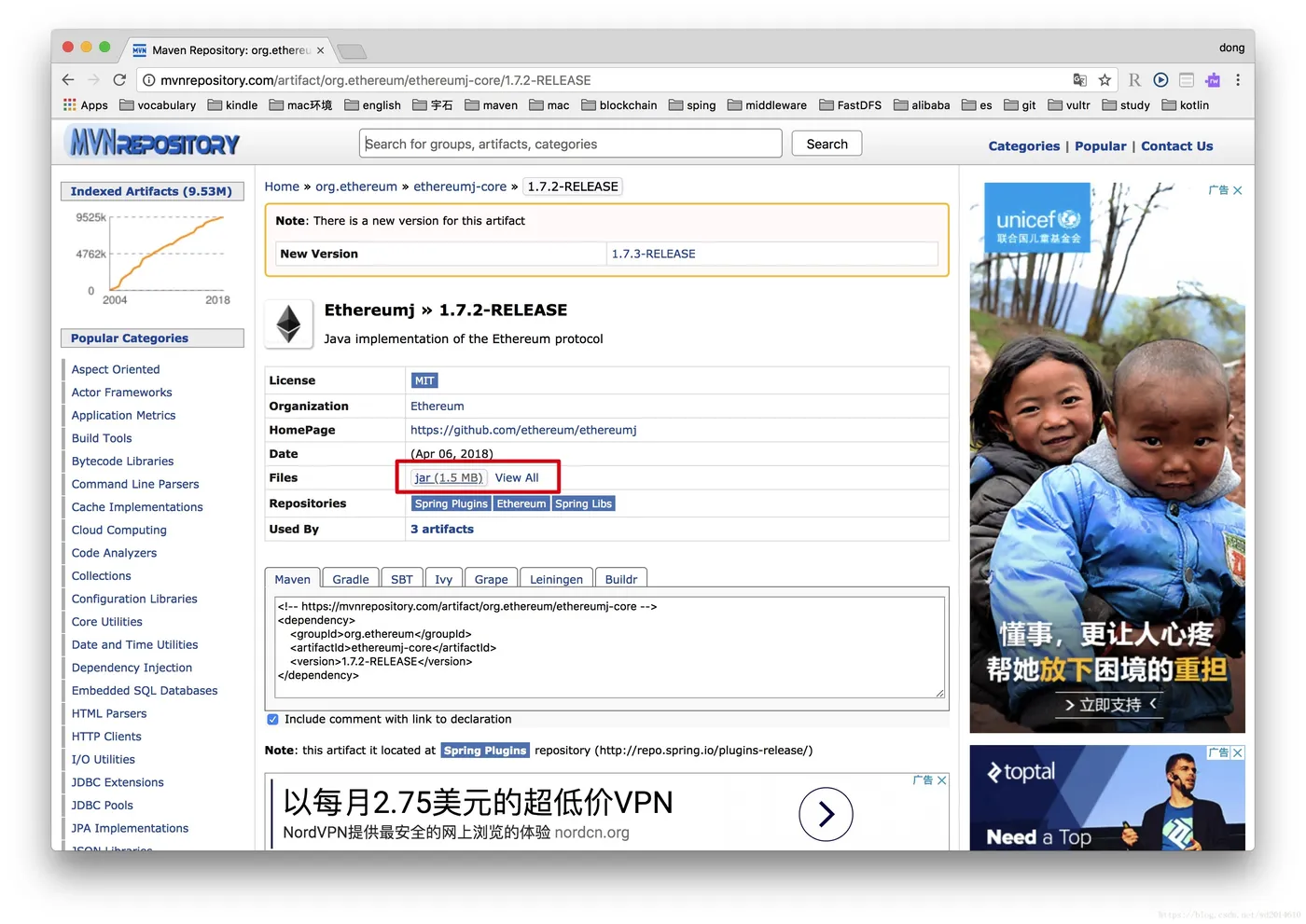Reload the page with refresh icon
Image resolution: width=1306 pixels, height=924 pixels.
[119, 80]
